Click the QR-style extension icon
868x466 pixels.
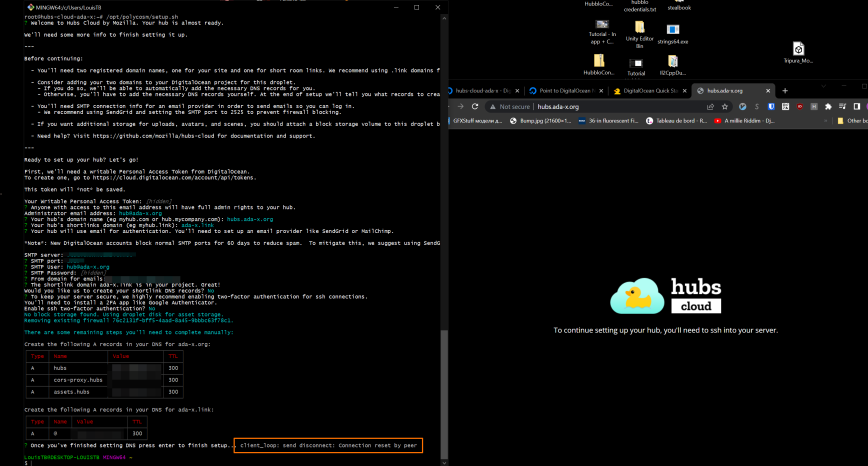click(786, 106)
